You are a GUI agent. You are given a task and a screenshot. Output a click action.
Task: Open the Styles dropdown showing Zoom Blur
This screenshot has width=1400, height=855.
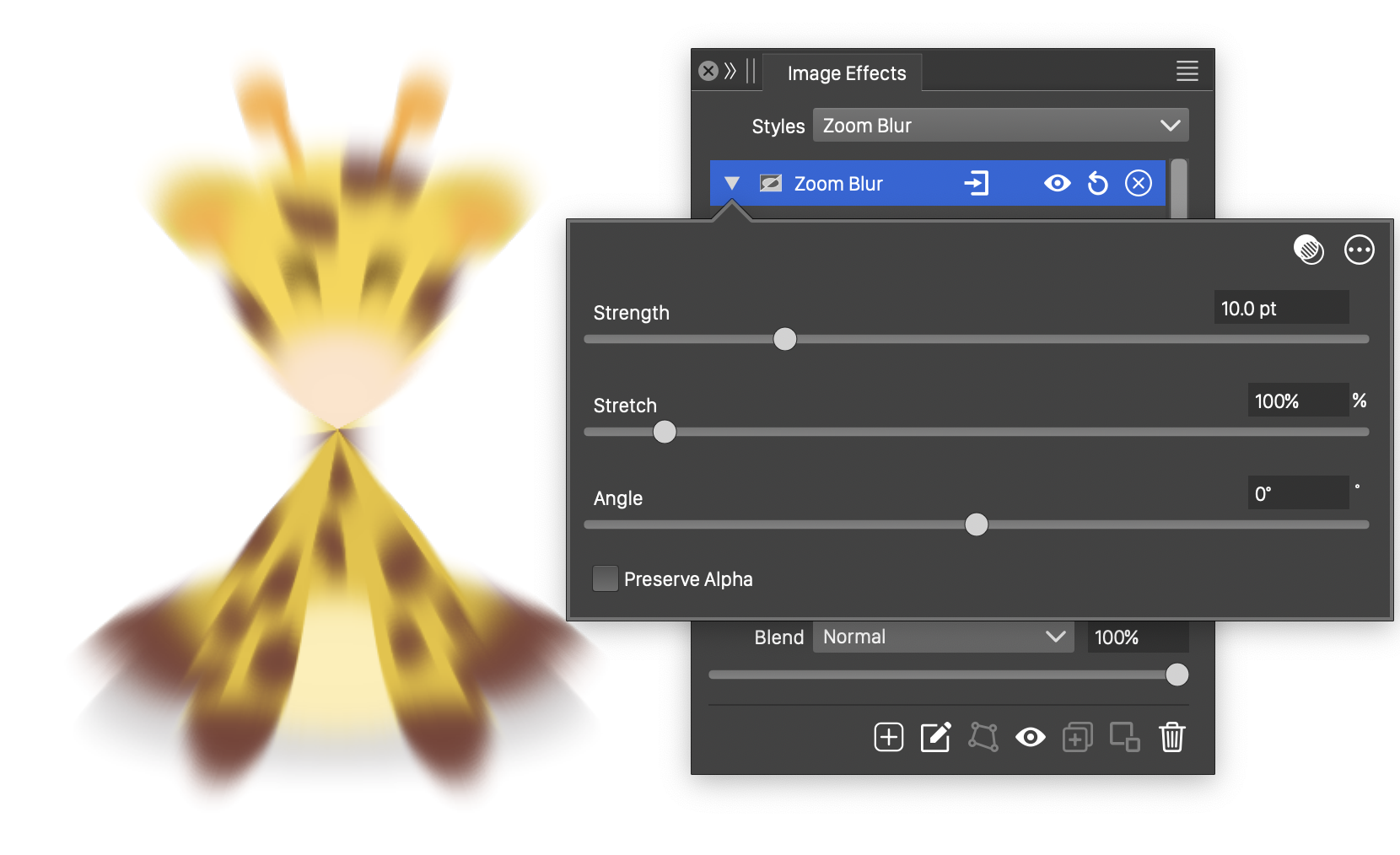pos(1000,126)
